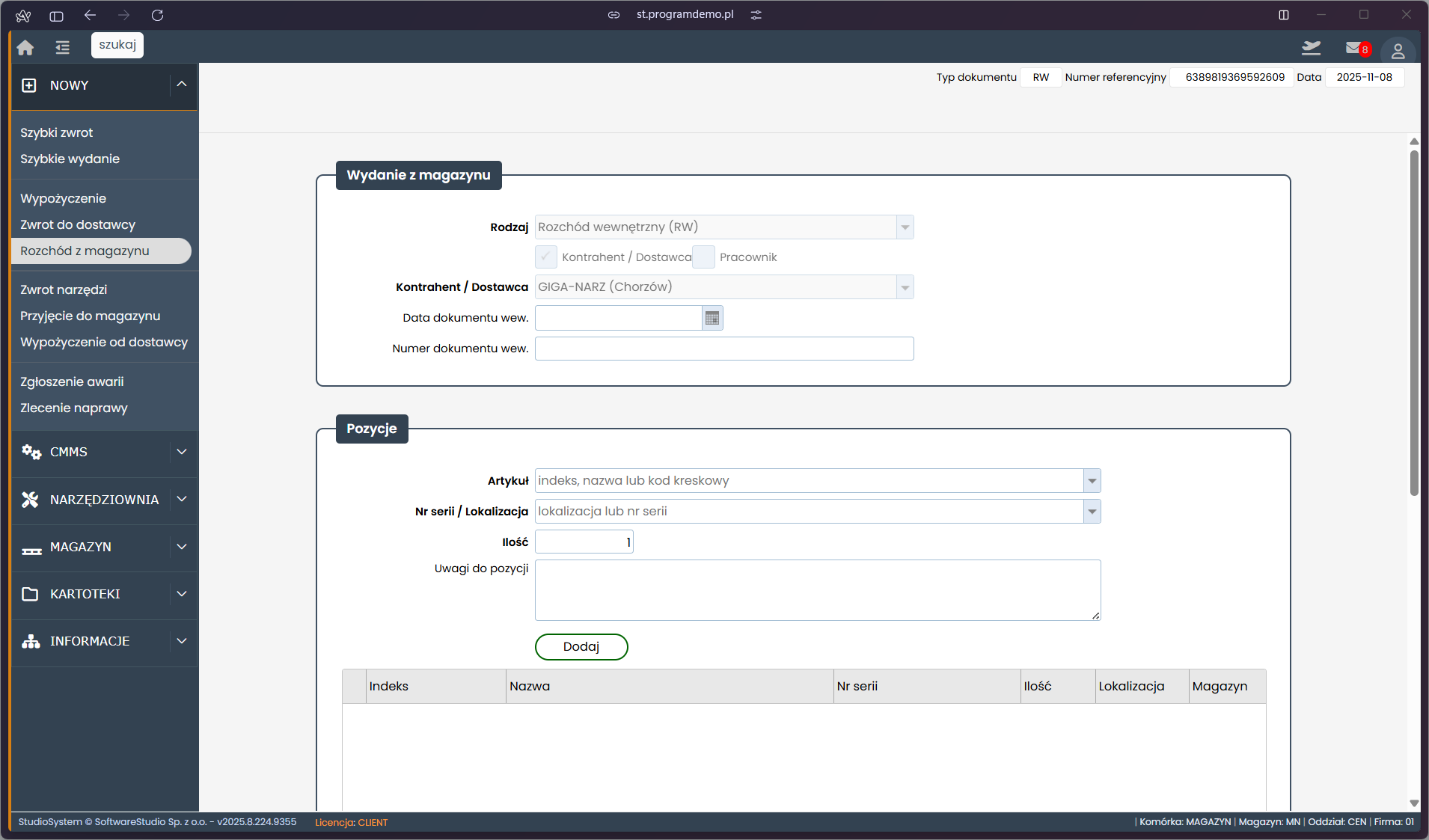Collapse the NOWY section chevron
The height and width of the screenshot is (840, 1429).
pyautogui.click(x=182, y=85)
